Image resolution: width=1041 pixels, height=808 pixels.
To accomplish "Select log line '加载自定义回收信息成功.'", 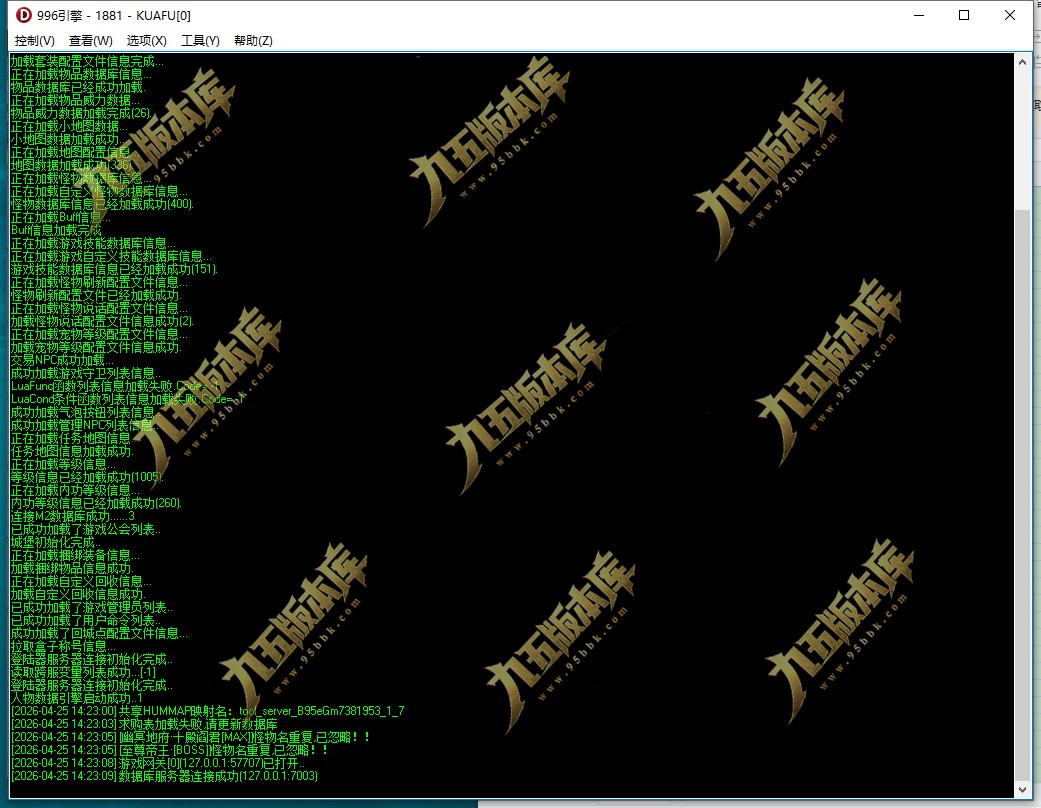I will pos(78,594).
